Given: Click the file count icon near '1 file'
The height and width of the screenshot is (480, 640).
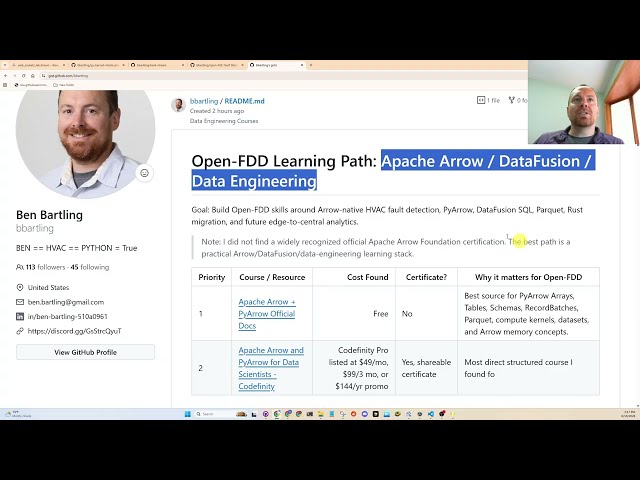Looking at the screenshot, I should point(481,100).
